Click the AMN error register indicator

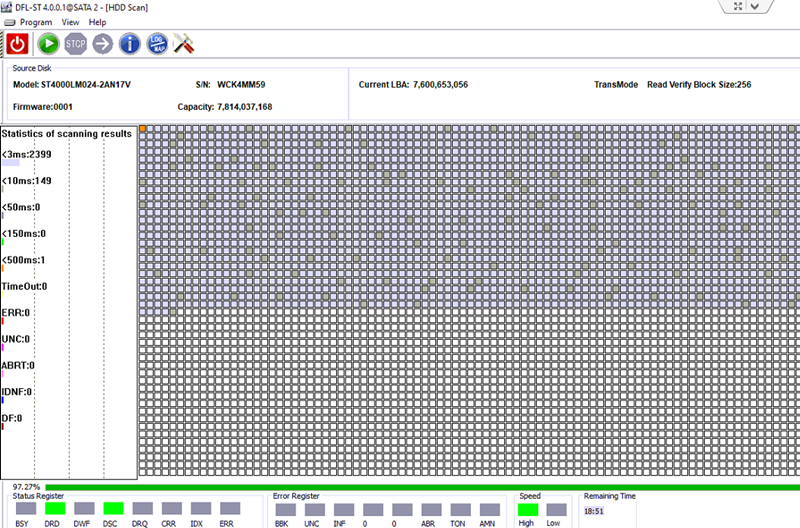click(x=490, y=510)
